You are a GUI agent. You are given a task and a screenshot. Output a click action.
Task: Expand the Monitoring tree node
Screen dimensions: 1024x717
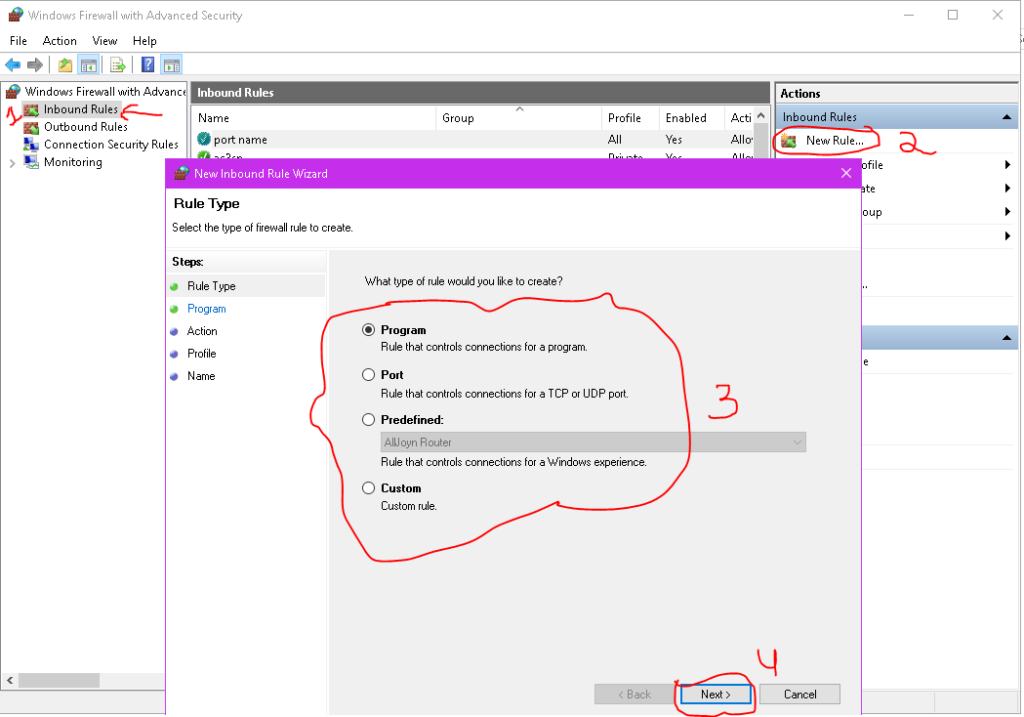12,163
